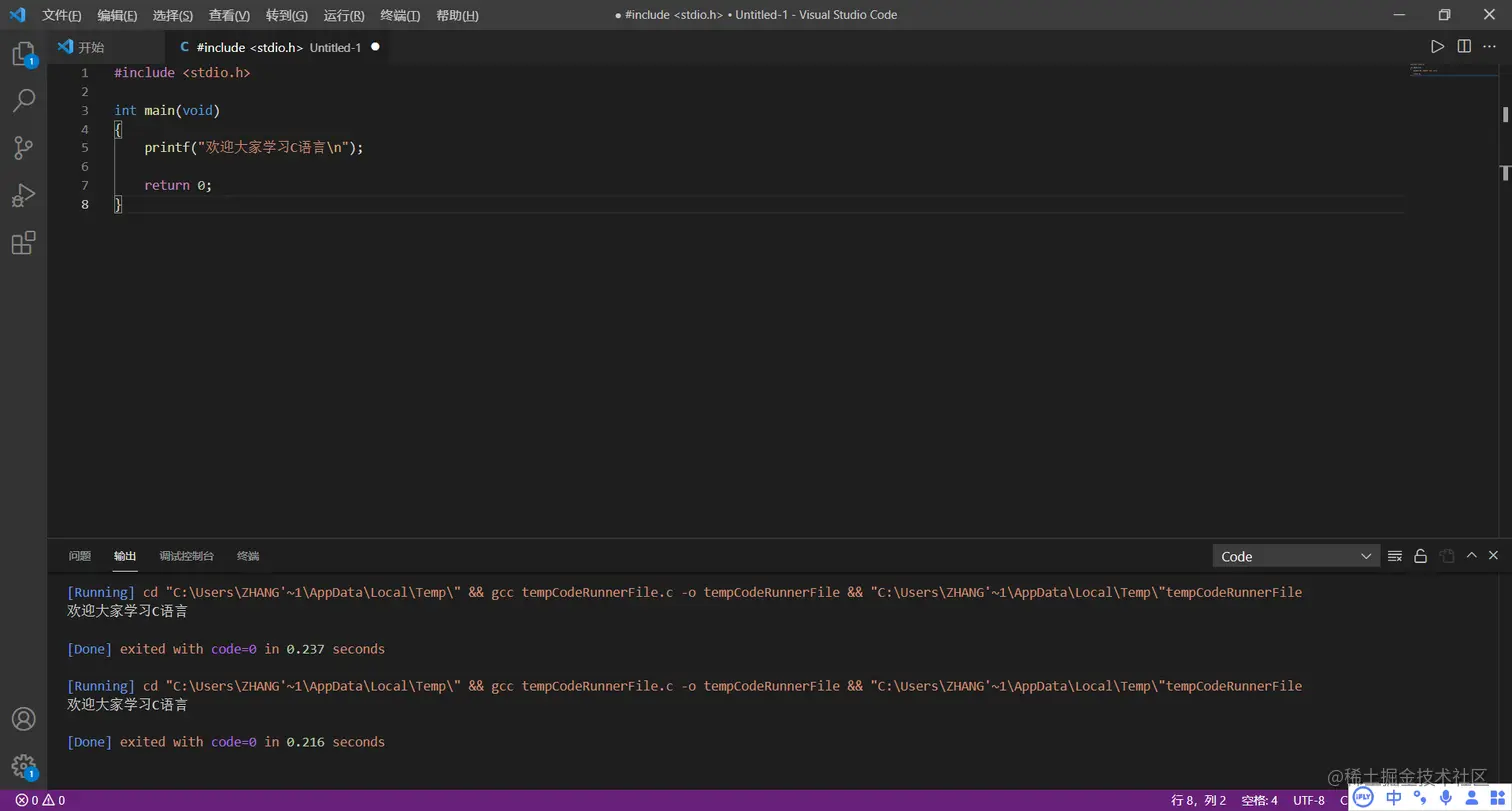Maximize panel with the chevron up
The image size is (1512, 811).
[x=1471, y=555]
